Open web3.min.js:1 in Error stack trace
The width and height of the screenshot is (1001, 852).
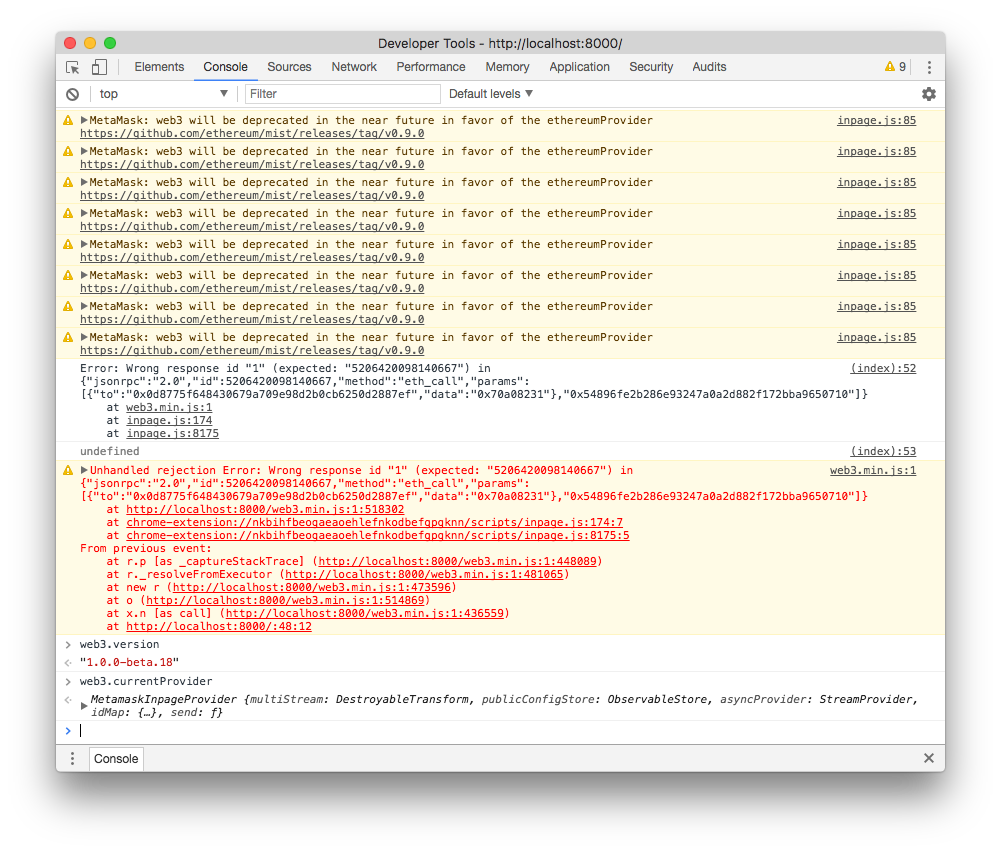169,407
